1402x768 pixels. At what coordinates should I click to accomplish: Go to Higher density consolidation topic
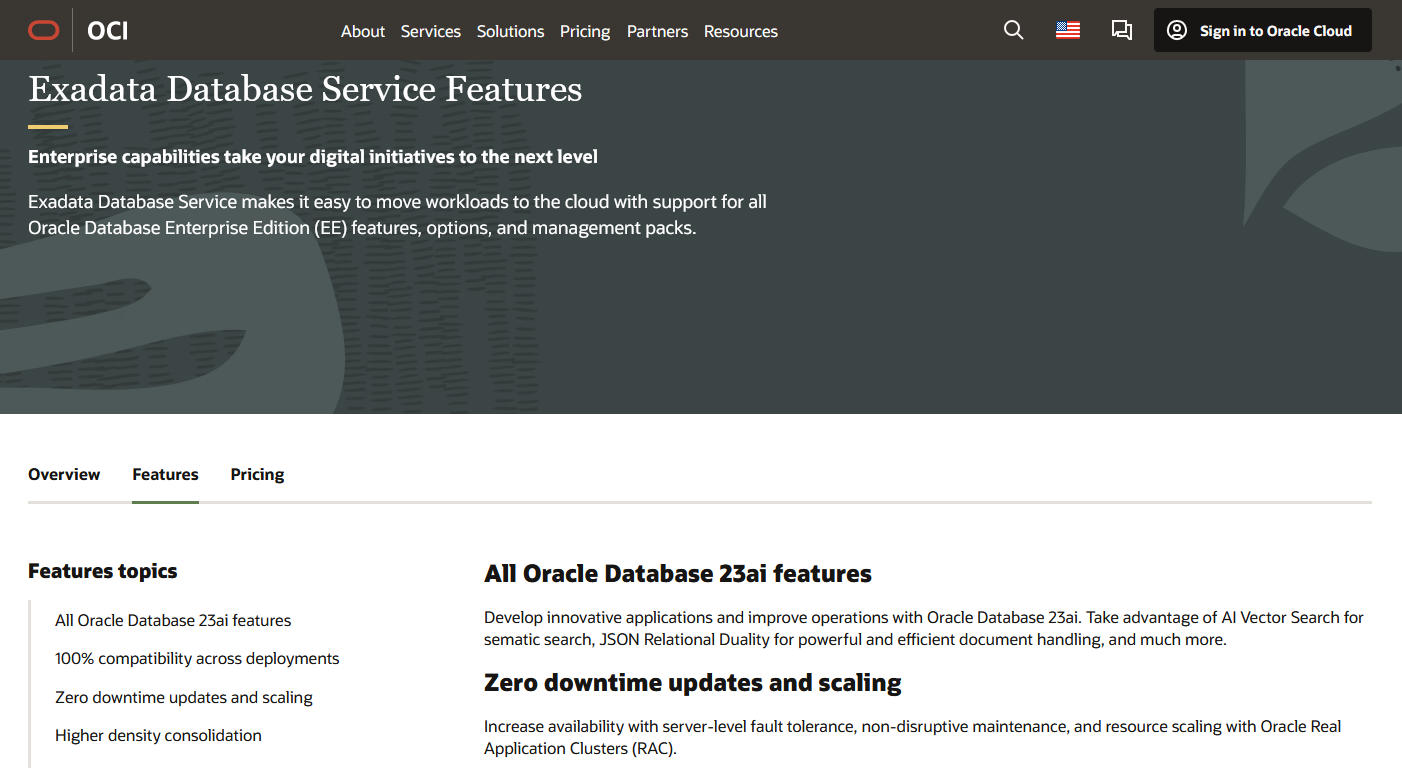158,735
